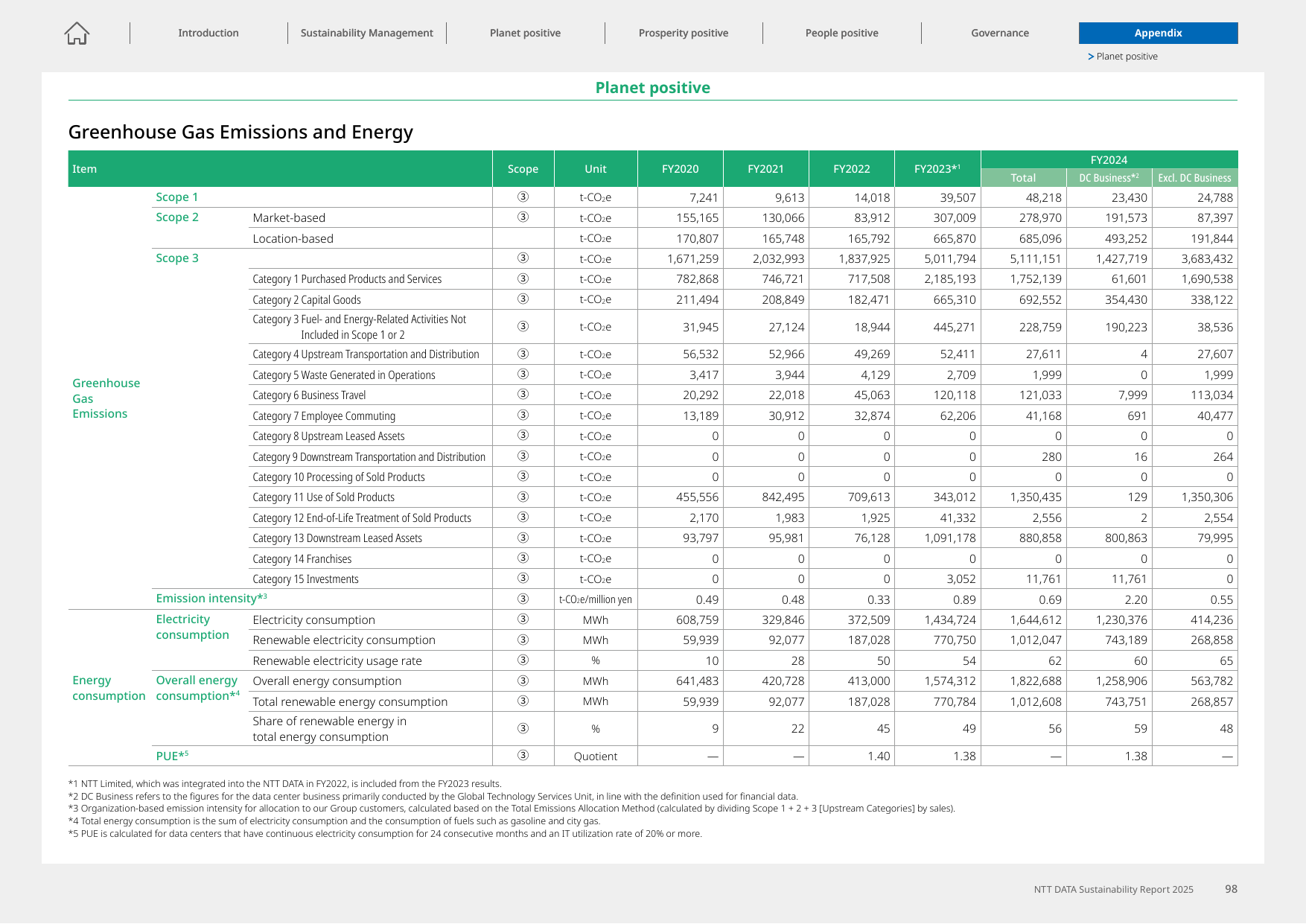Select the highlighted Appendix tab
This screenshot has height=924, width=1306.
[x=1158, y=33]
